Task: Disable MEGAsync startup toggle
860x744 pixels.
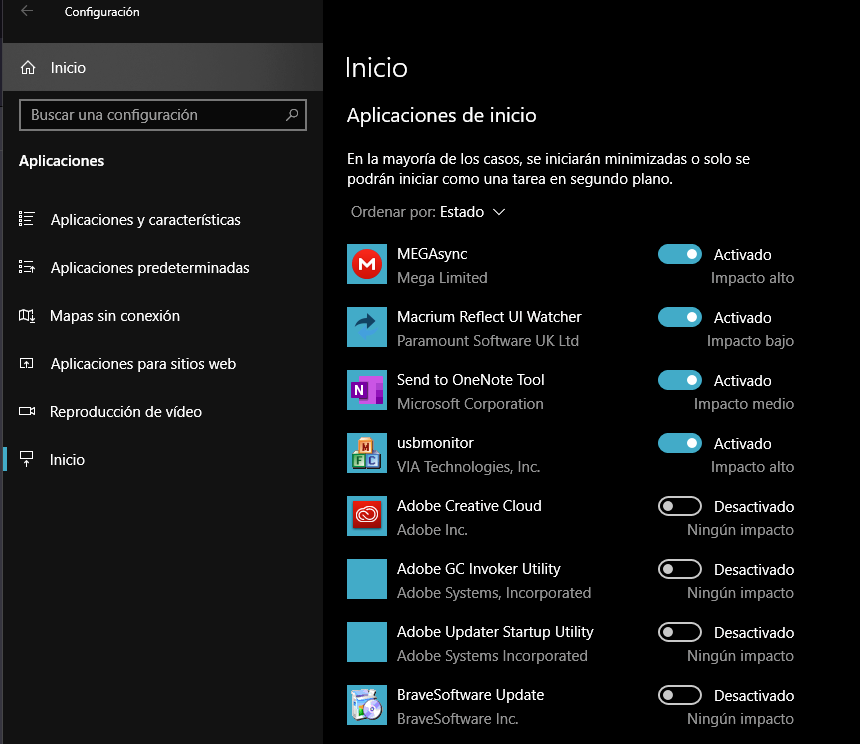Action: point(680,254)
